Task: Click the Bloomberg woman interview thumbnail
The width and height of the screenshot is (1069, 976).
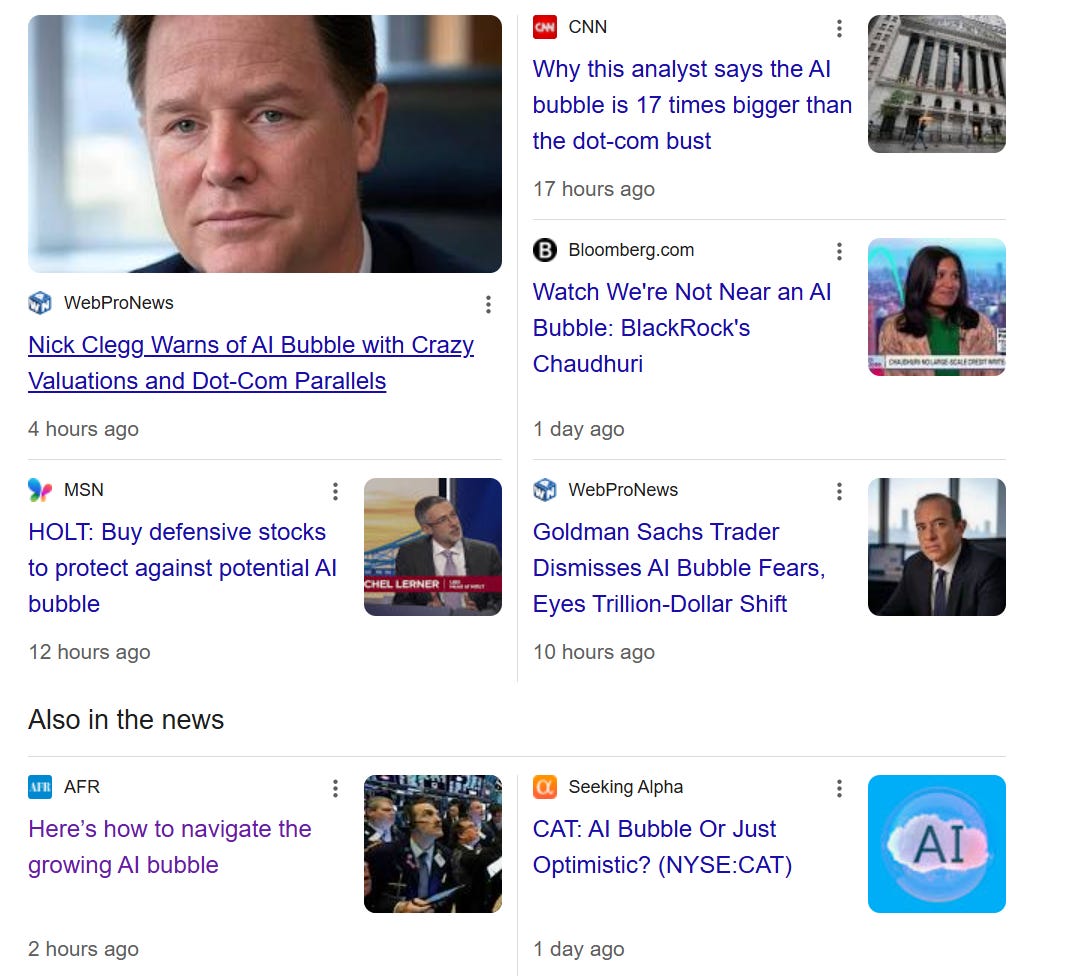Action: (937, 307)
